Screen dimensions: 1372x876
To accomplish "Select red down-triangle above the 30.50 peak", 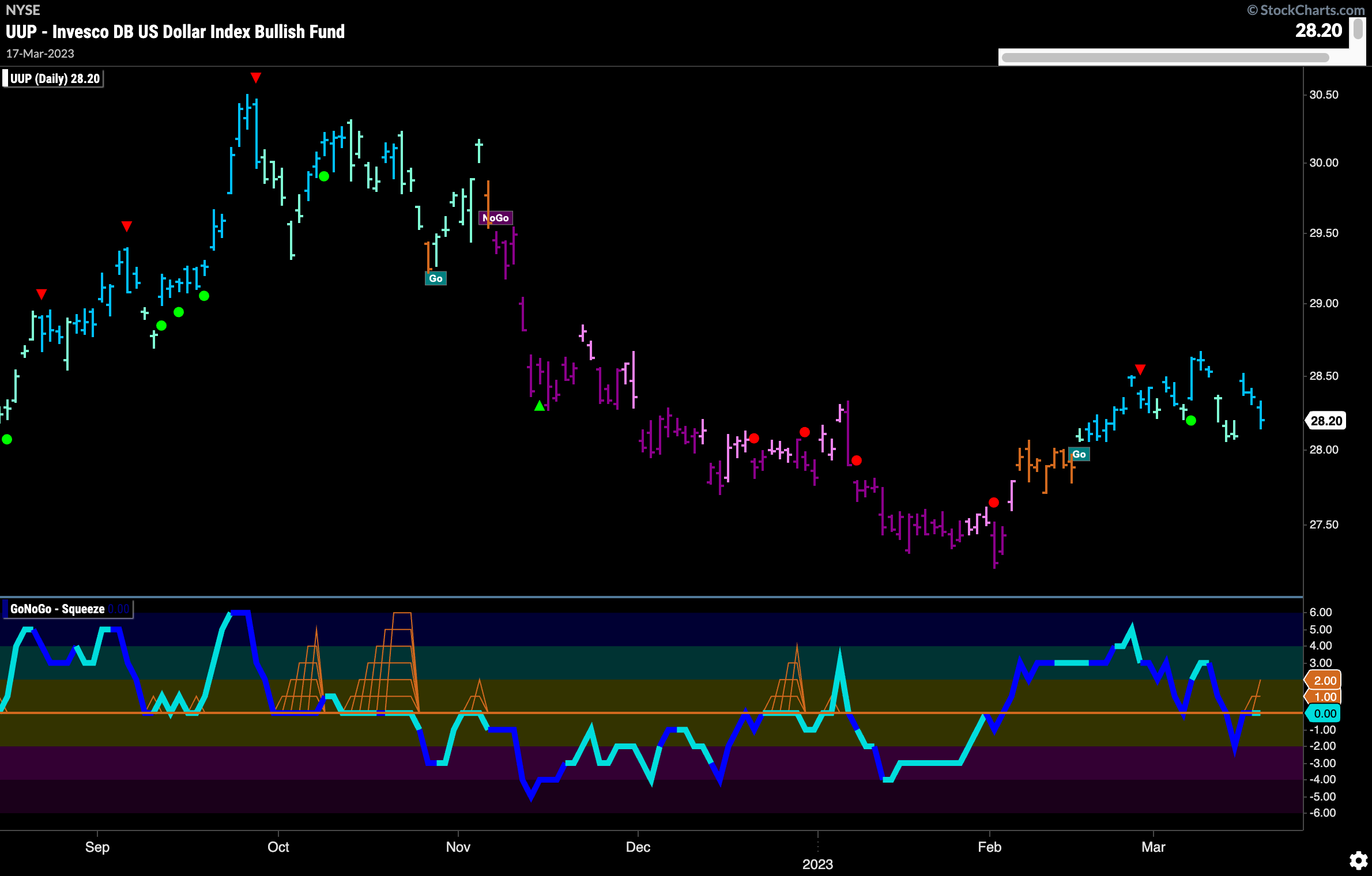I will (256, 77).
